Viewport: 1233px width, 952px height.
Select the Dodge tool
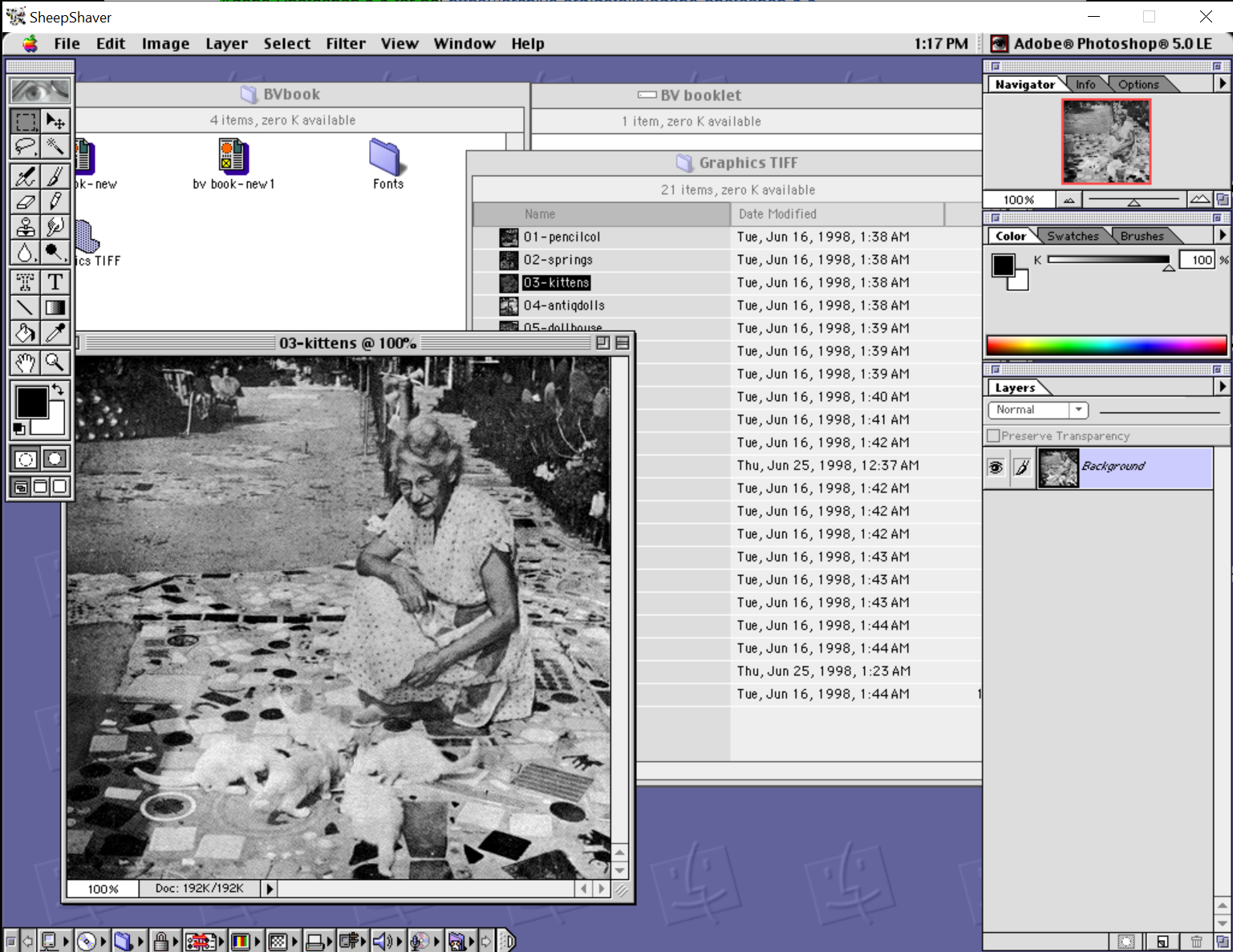[55, 252]
